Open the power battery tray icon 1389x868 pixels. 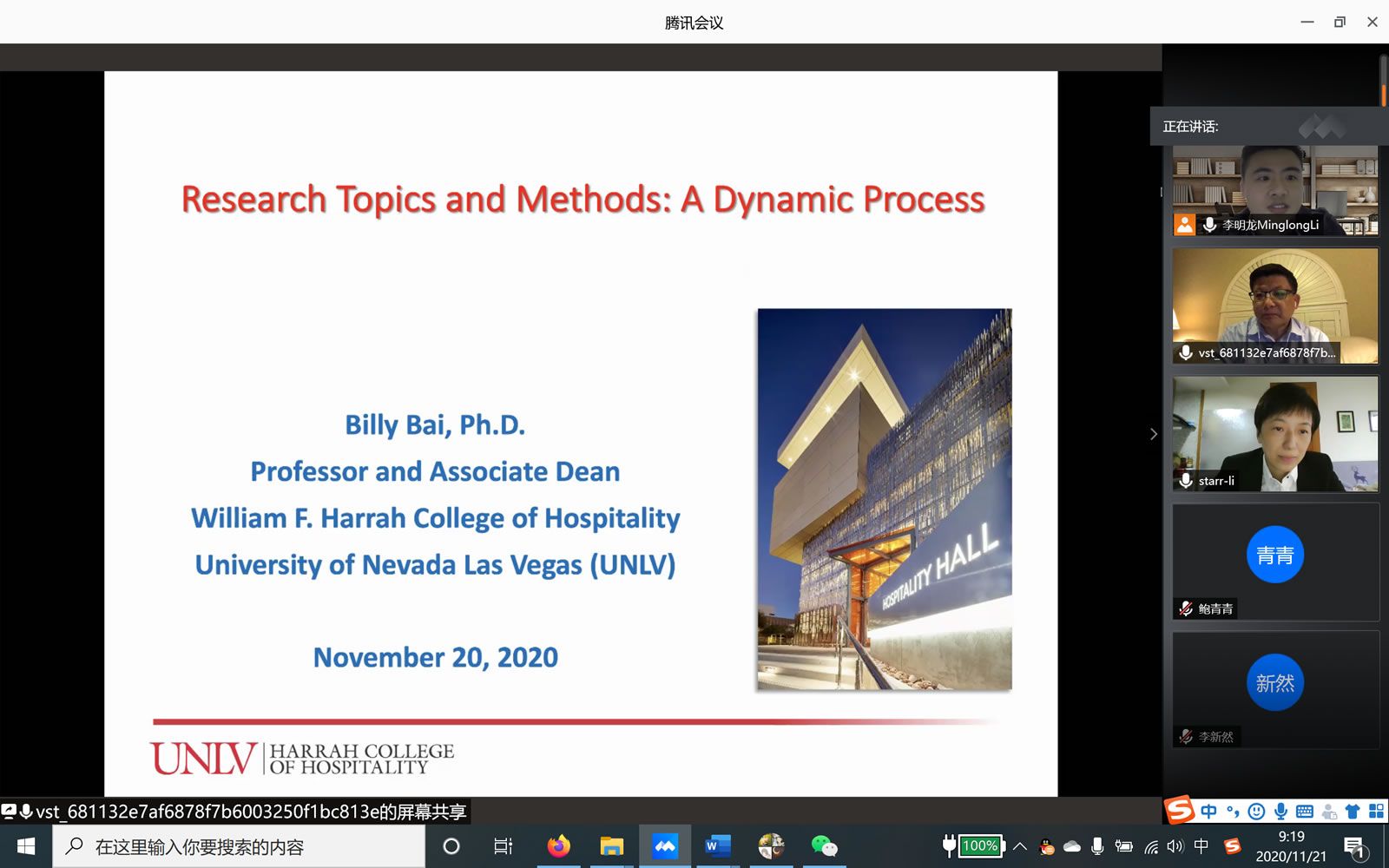1123,846
